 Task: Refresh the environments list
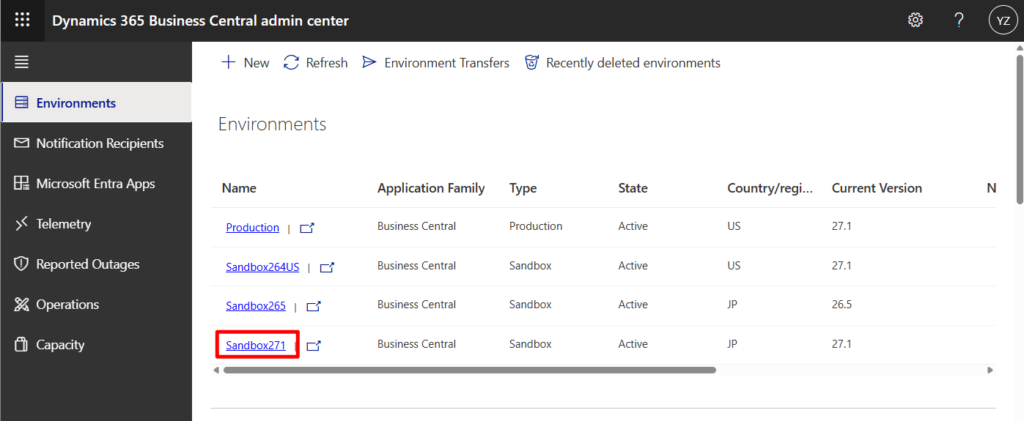(316, 63)
